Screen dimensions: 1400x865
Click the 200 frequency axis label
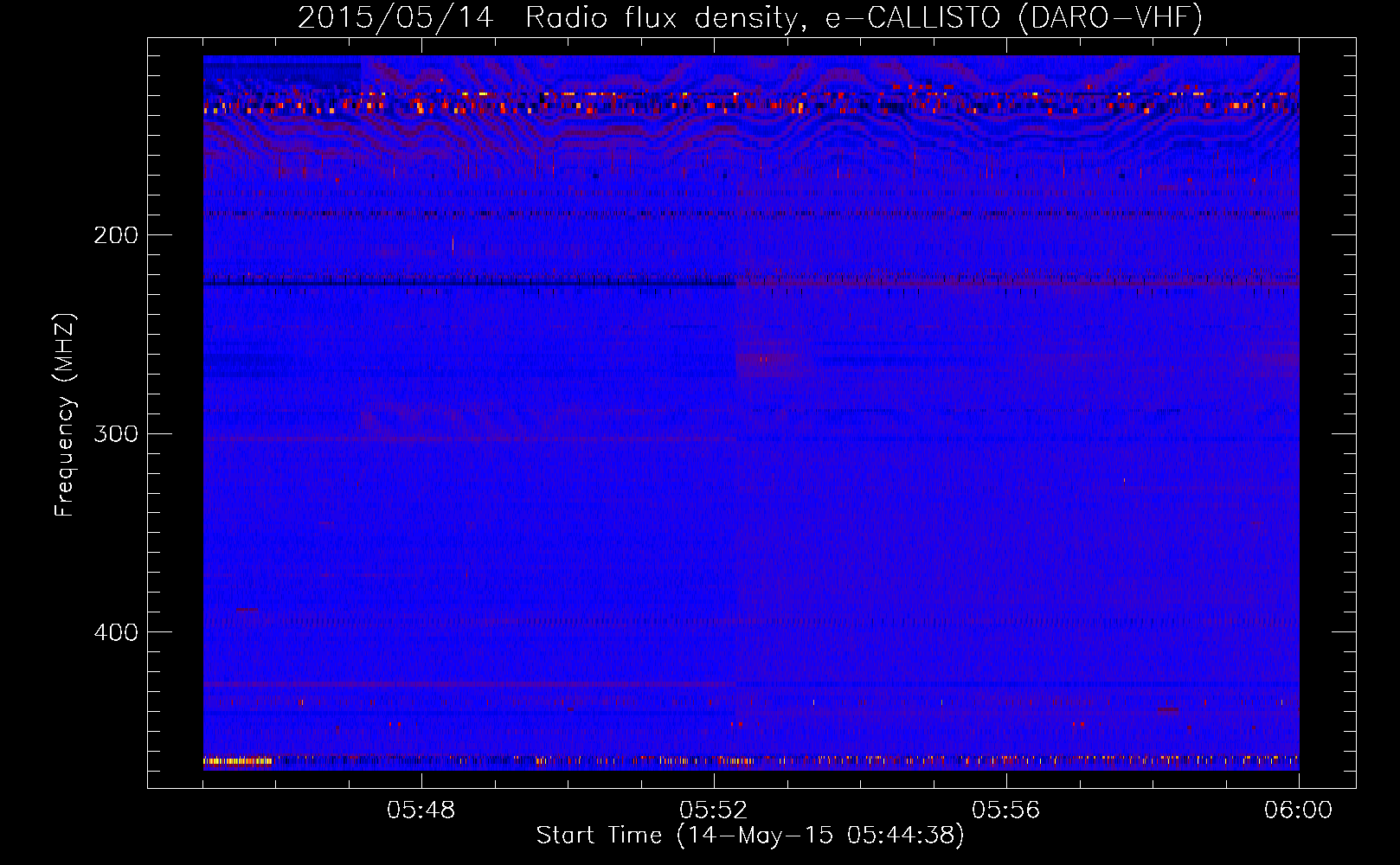tap(116, 235)
